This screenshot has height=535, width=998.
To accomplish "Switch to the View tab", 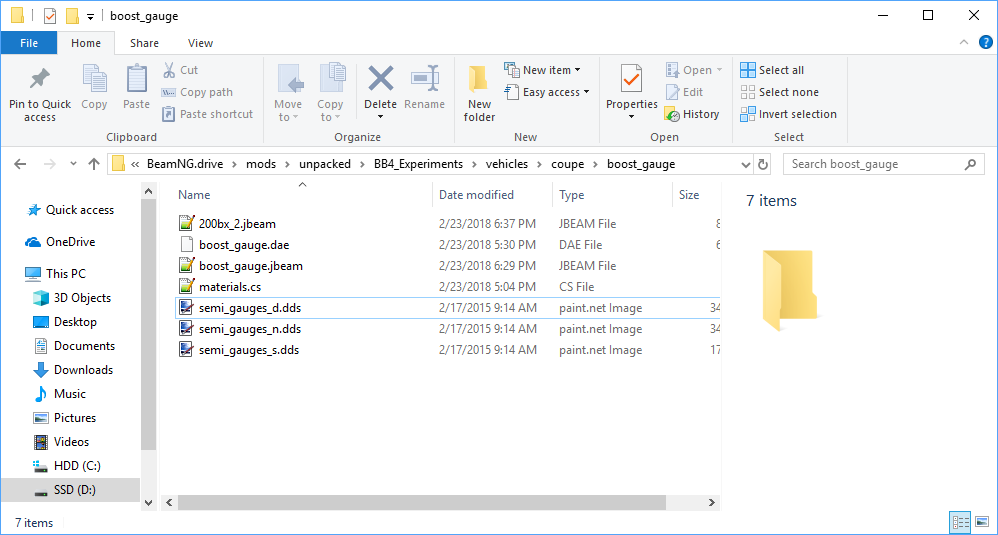I will [200, 43].
